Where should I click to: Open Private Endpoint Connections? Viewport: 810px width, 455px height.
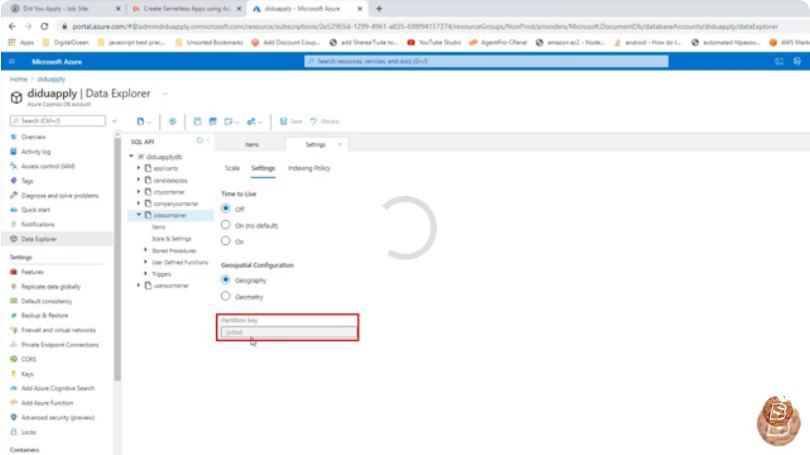(59, 344)
